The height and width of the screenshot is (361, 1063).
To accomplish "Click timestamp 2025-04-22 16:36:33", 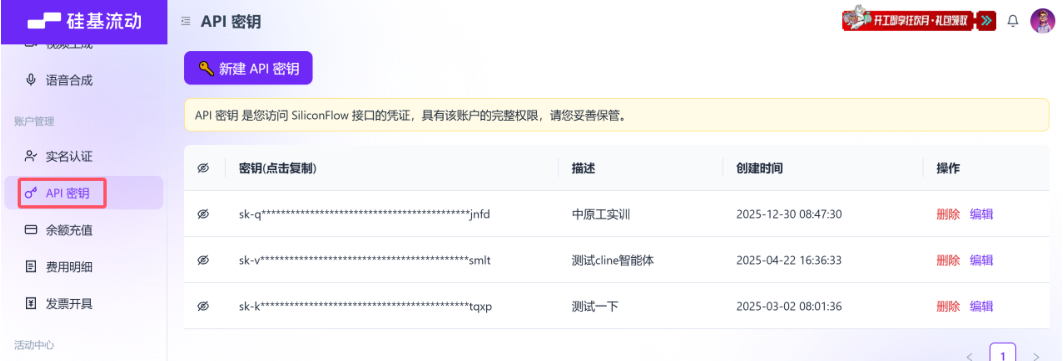I will click(x=788, y=261).
